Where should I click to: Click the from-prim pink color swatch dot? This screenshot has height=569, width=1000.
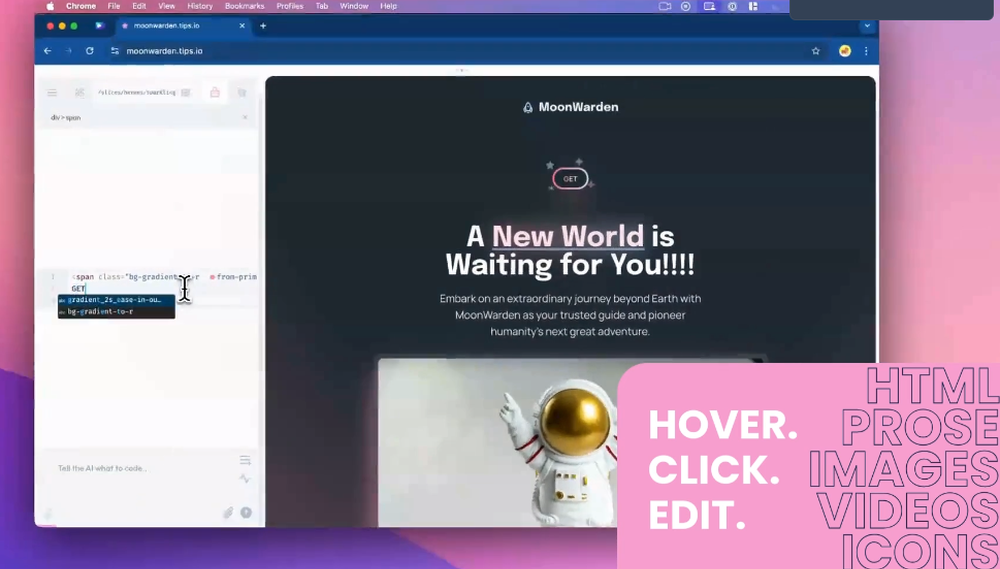[212, 277]
